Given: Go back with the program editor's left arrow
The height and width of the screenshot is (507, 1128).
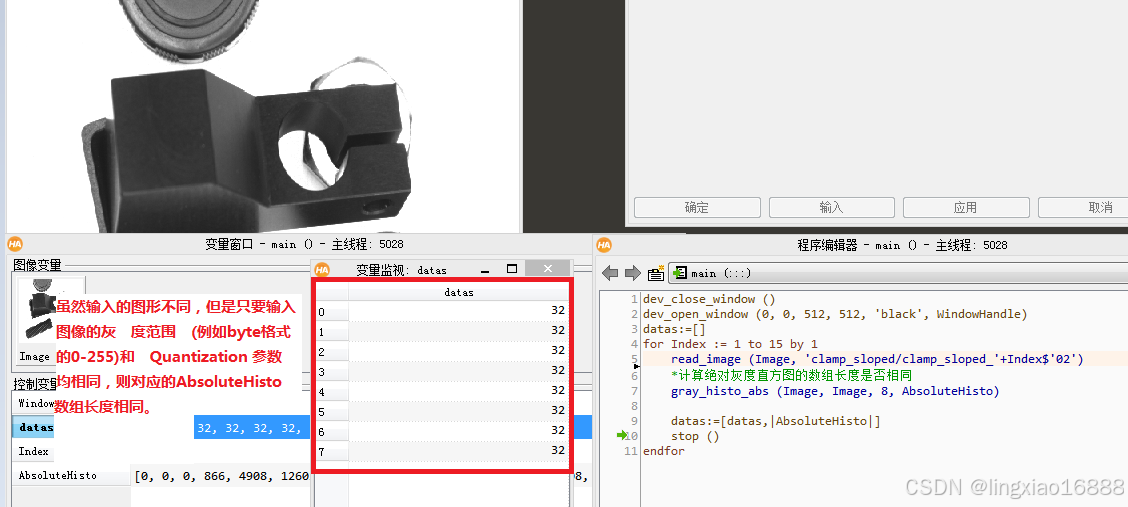Looking at the screenshot, I should (610, 273).
